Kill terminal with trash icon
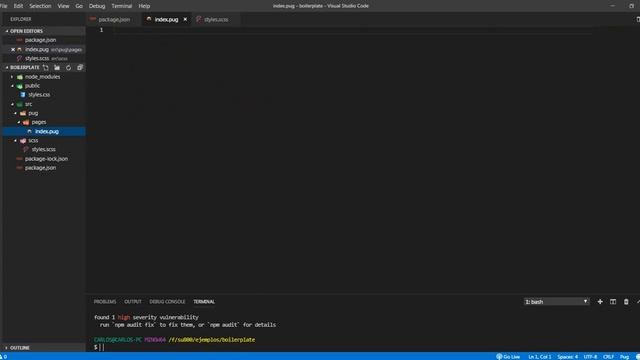 (x=626, y=302)
